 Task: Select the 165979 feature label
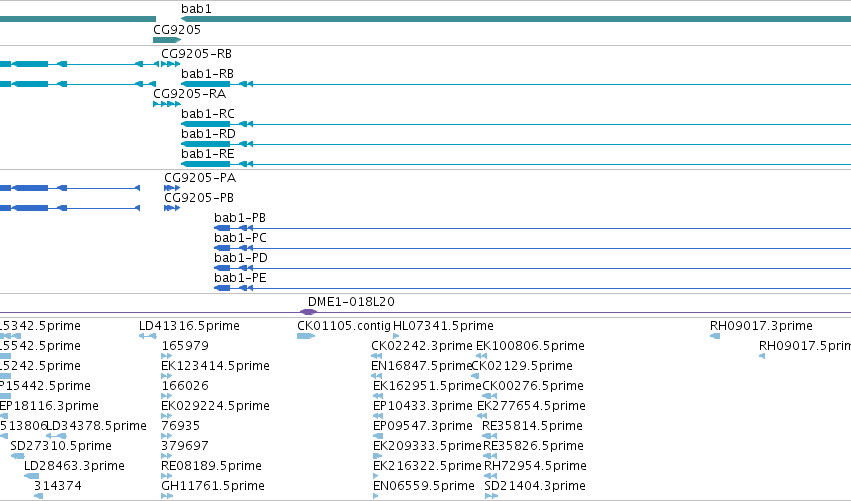[185, 346]
